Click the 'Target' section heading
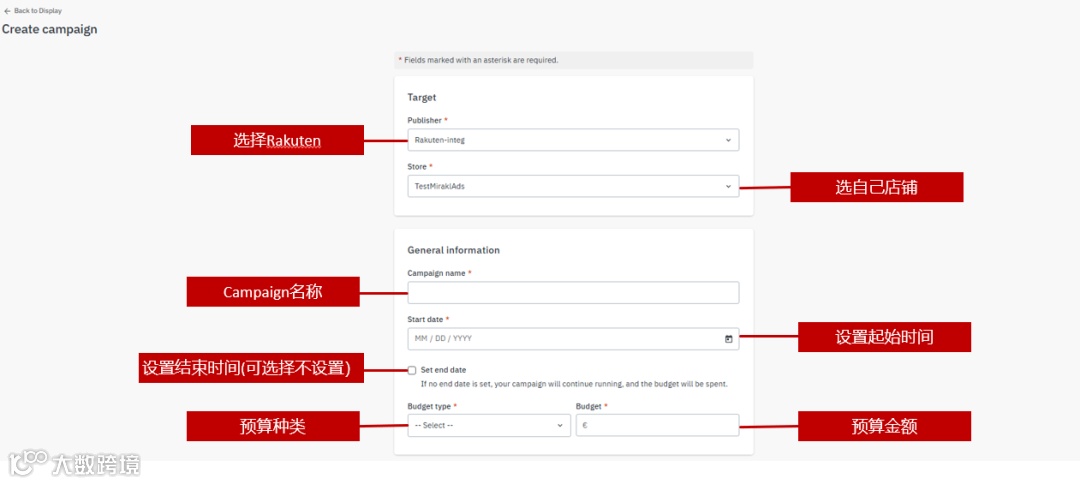Image resolution: width=1080 pixels, height=484 pixels. pyautogui.click(x=422, y=98)
